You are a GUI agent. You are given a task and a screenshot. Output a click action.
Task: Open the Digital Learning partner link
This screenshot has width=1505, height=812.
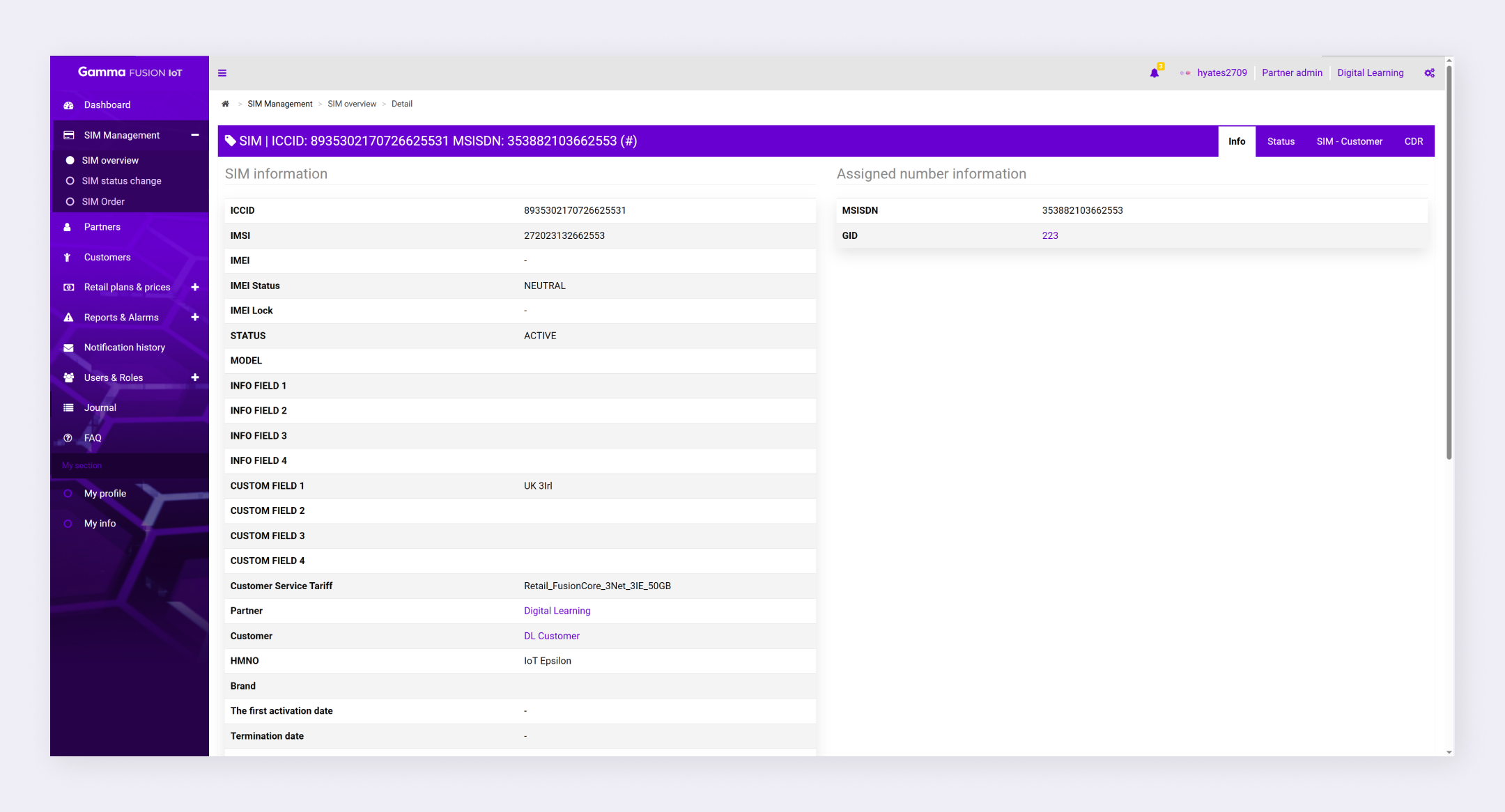[x=557, y=611]
